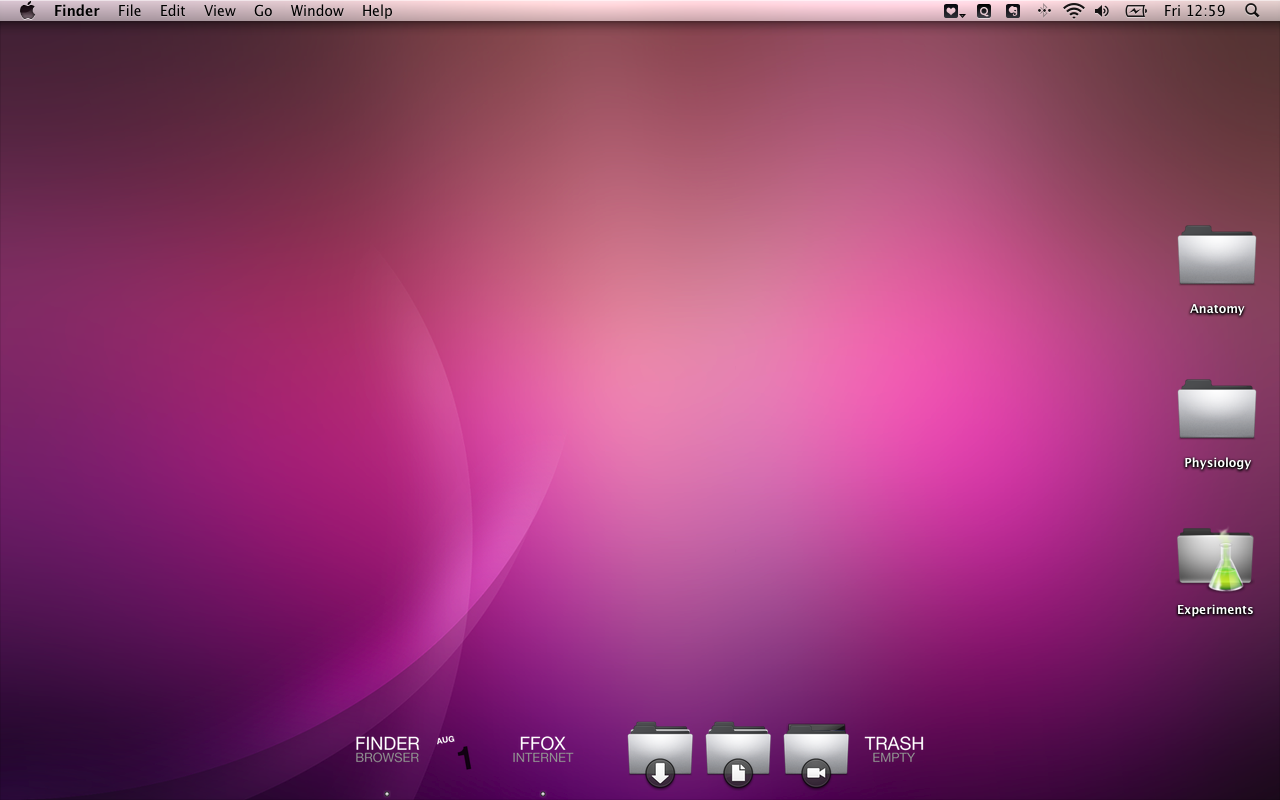This screenshot has height=800, width=1280.
Task: Open the Edit menu
Action: [172, 11]
